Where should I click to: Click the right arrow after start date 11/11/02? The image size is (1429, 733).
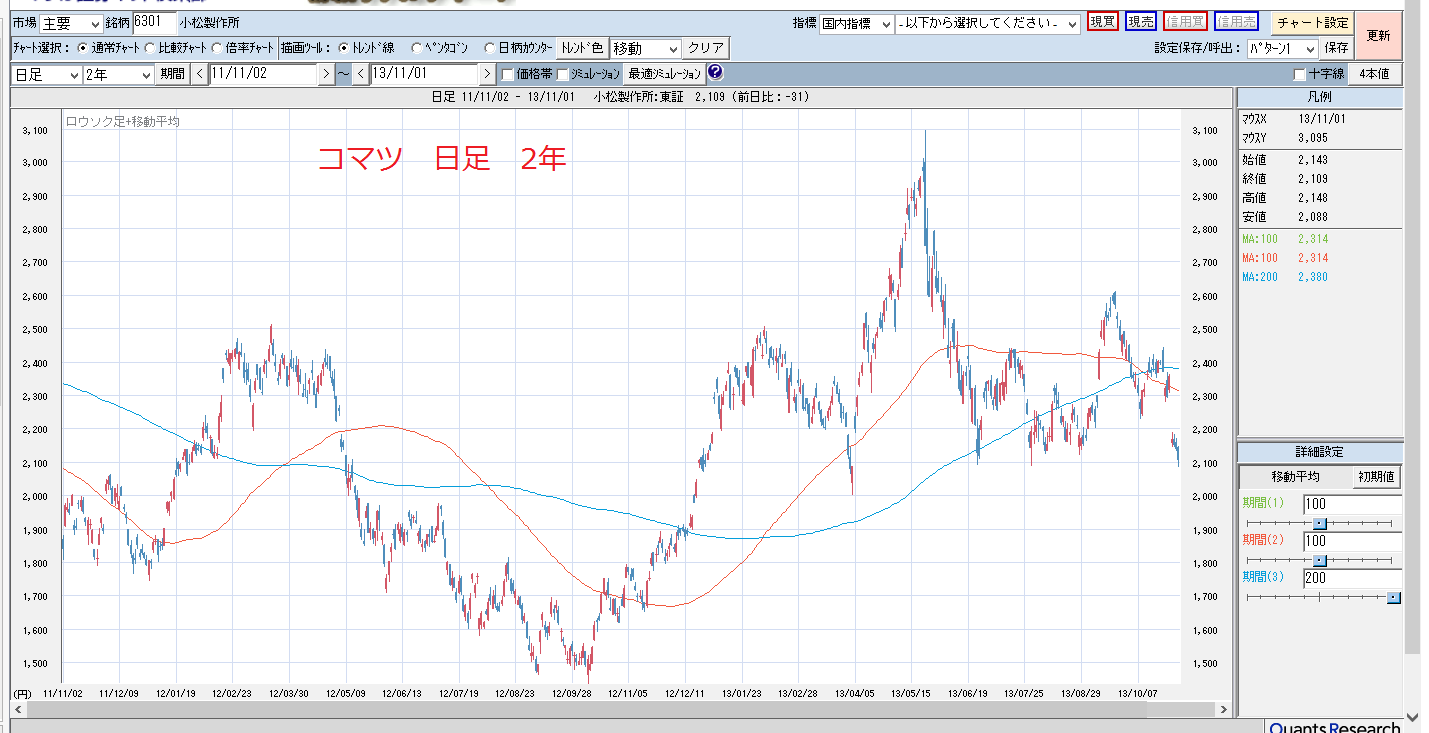click(326, 74)
